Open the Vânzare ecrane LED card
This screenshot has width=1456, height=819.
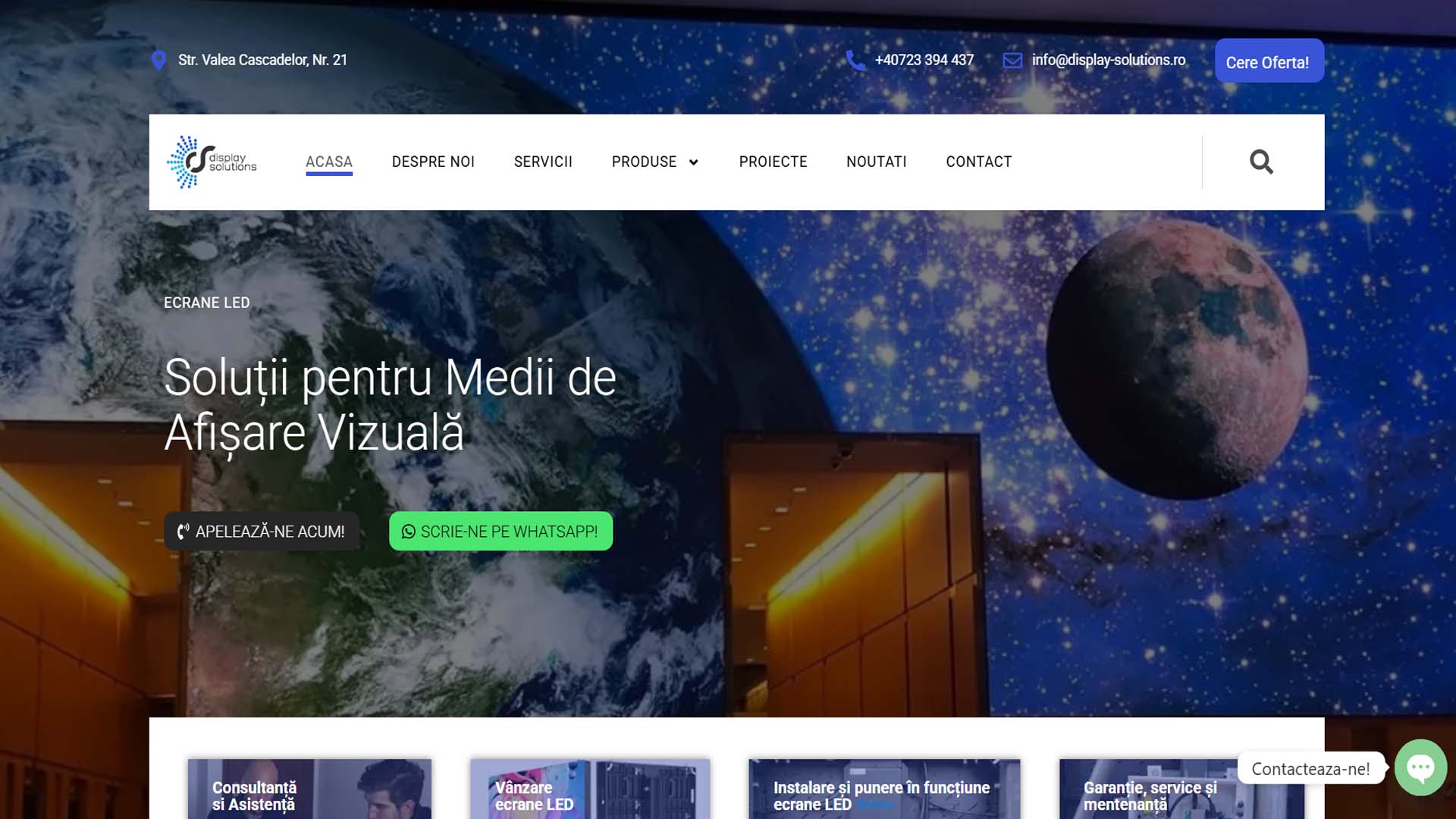coord(590,789)
